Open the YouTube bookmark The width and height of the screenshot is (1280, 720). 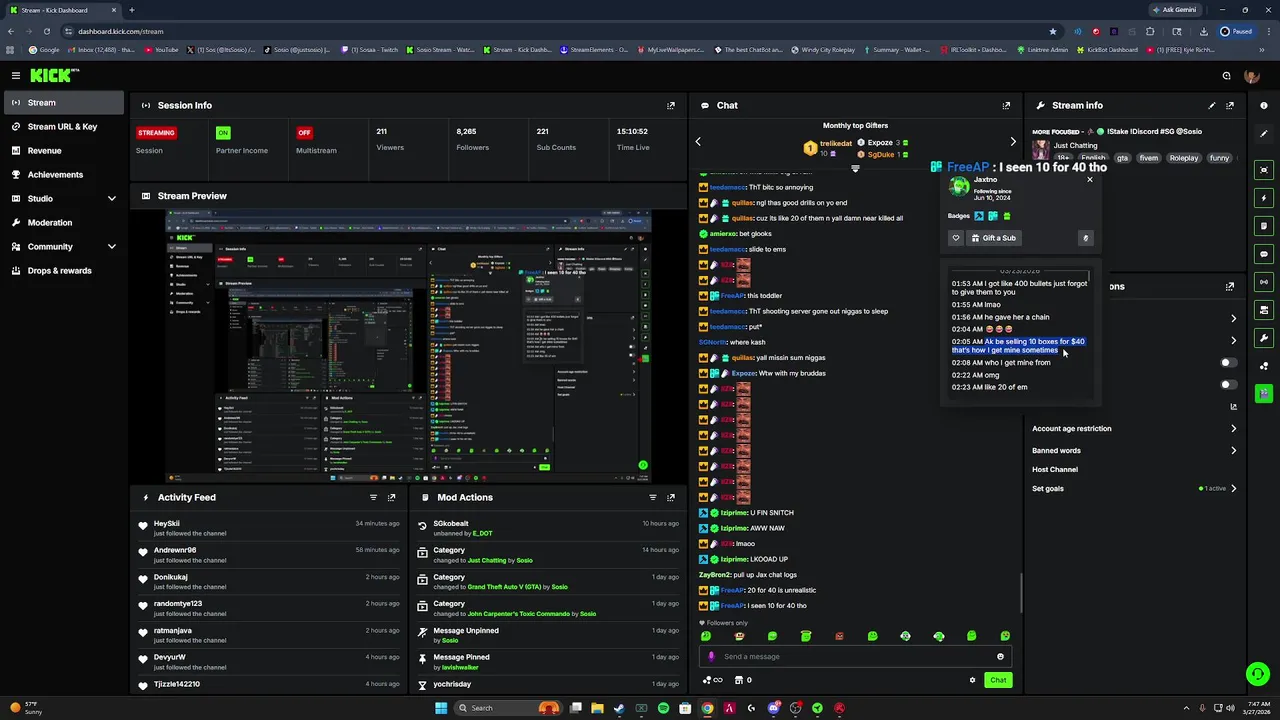tap(160, 49)
